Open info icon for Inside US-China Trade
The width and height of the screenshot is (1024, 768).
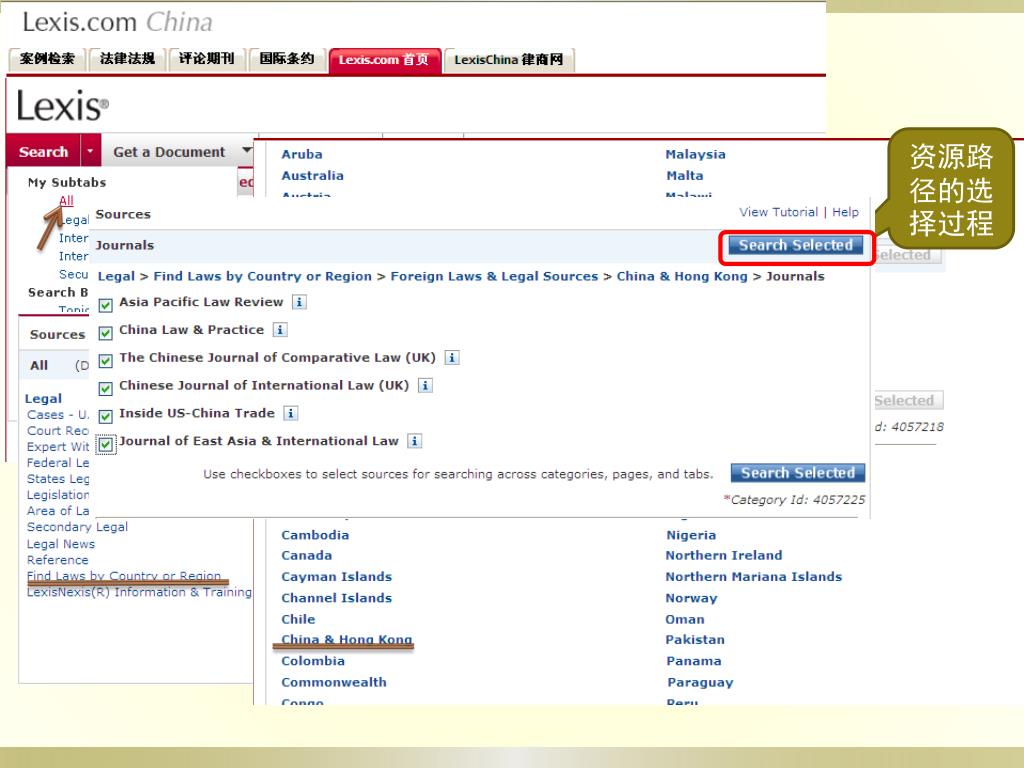291,413
